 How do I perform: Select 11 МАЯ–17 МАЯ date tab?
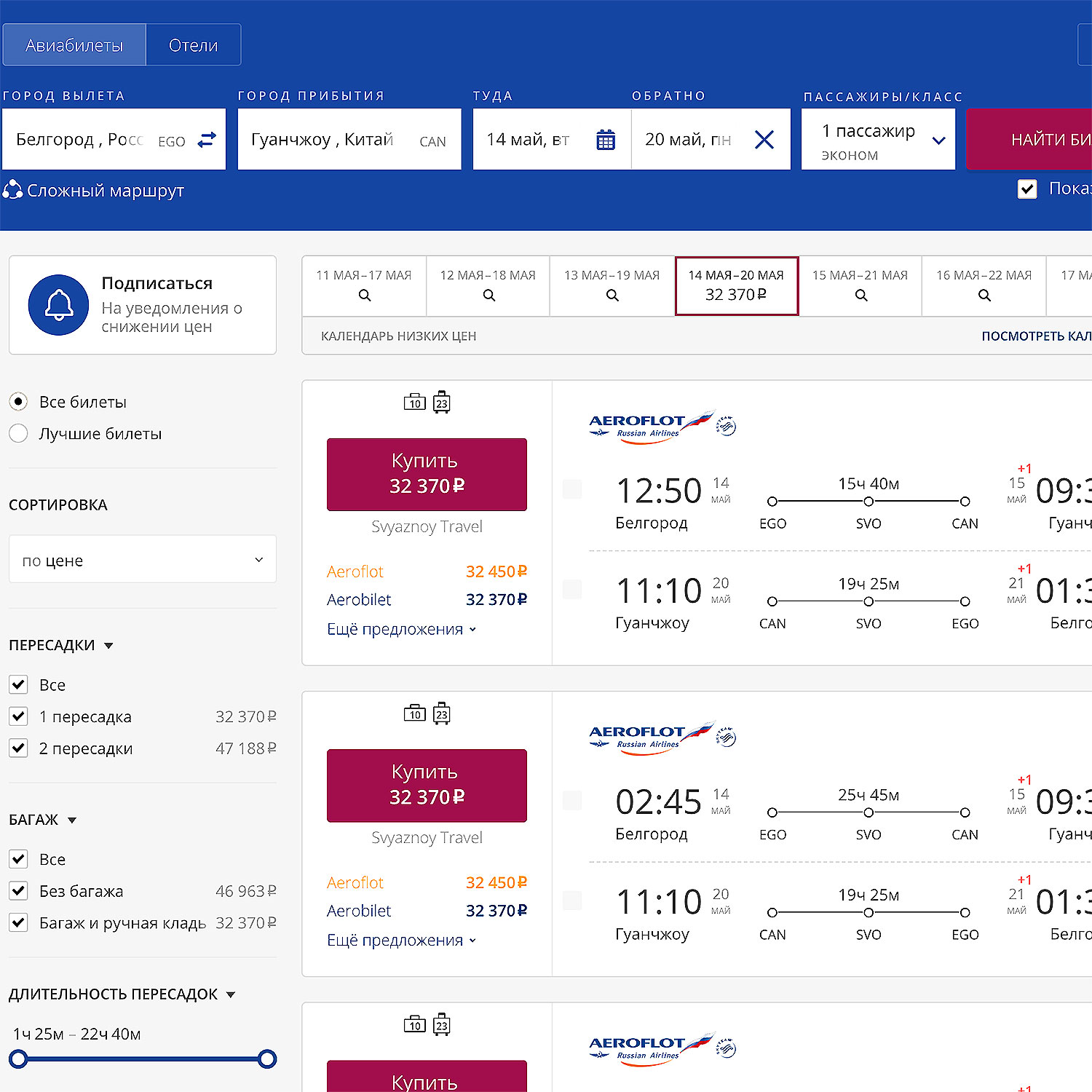364,286
